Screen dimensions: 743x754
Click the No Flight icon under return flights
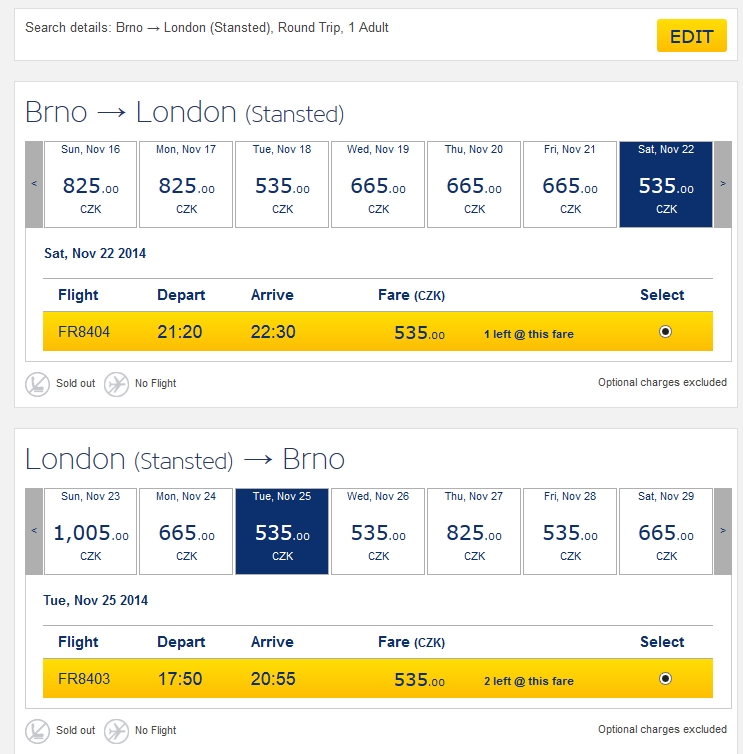point(116,731)
